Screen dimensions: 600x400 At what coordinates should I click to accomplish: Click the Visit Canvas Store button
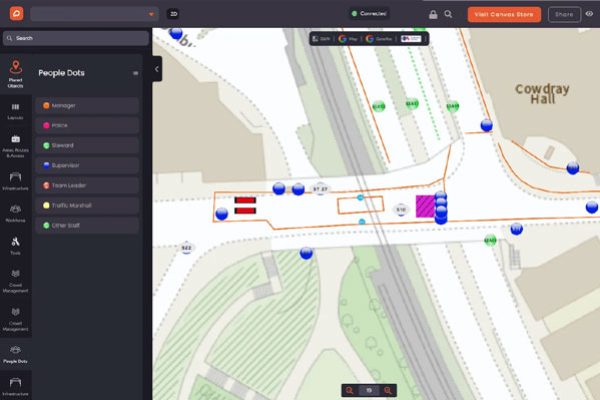pyautogui.click(x=504, y=15)
